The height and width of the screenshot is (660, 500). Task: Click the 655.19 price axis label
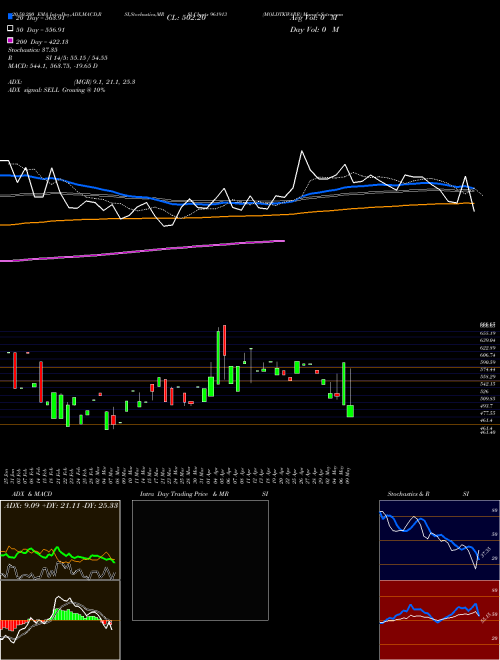[488, 333]
